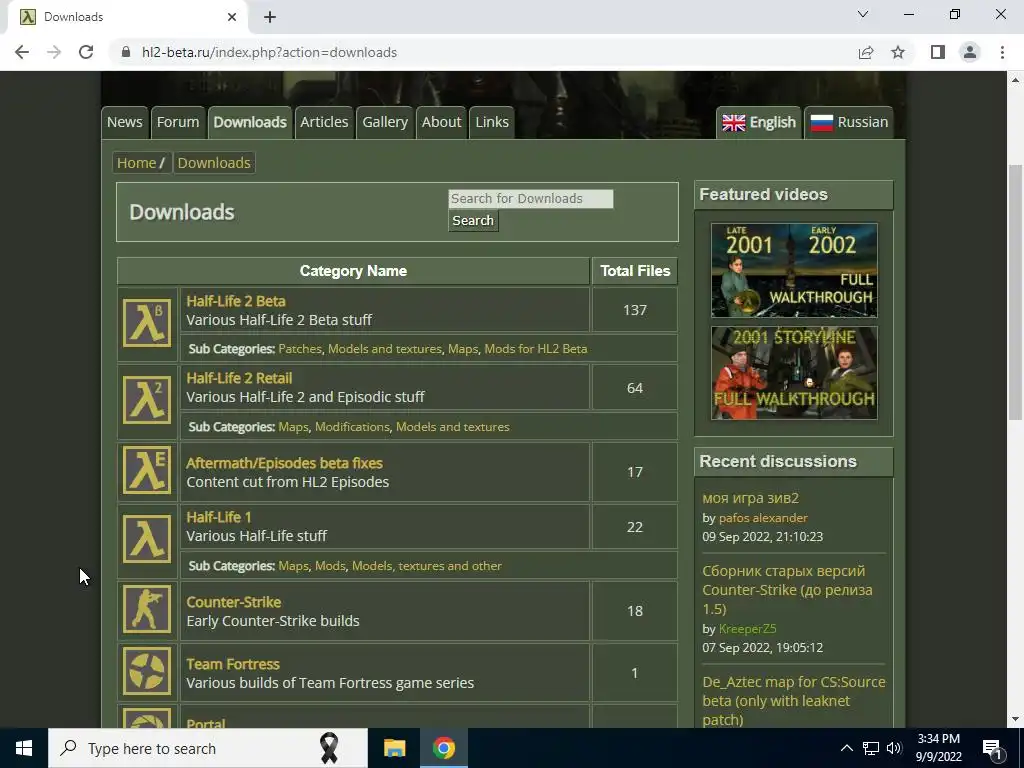1024x768 pixels.
Task: Open the Chrome profile avatar
Action: tap(970, 52)
